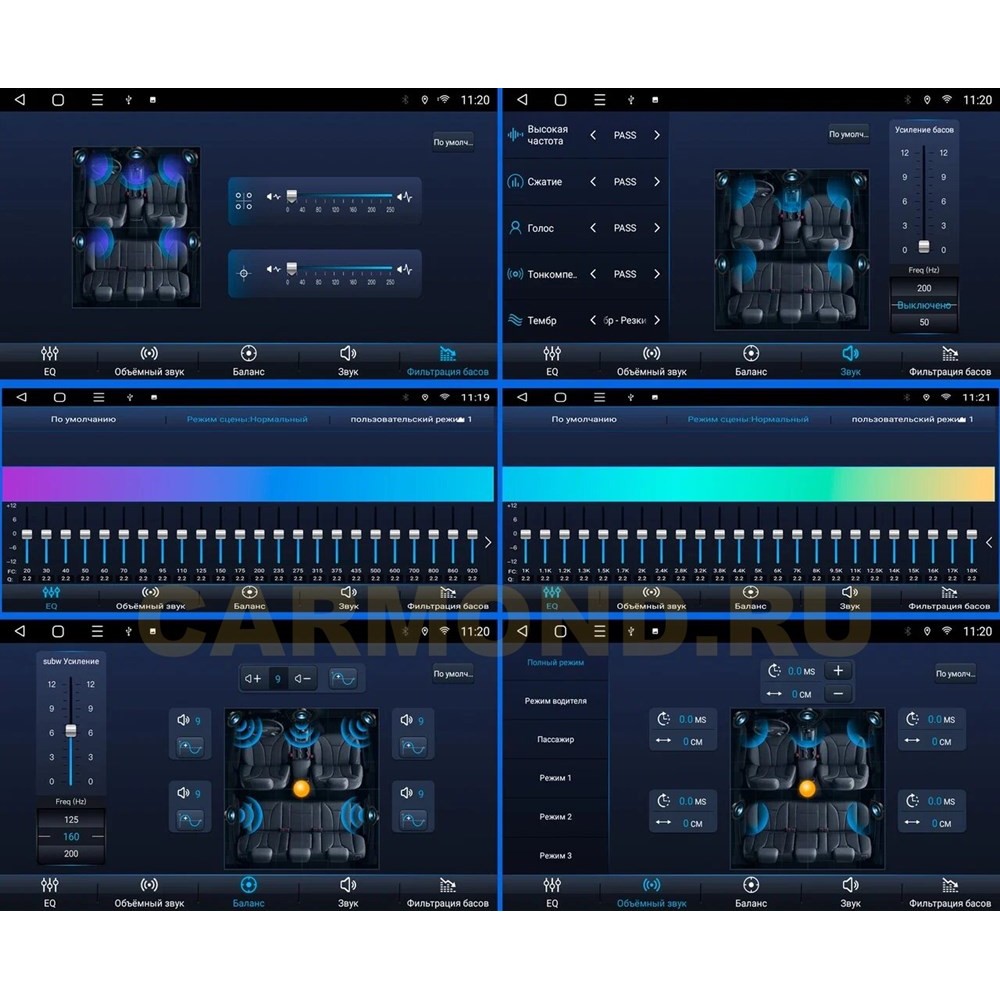This screenshot has height=1000, width=1000.
Task: Tap the Тембр wave icon
Action: 515,320
